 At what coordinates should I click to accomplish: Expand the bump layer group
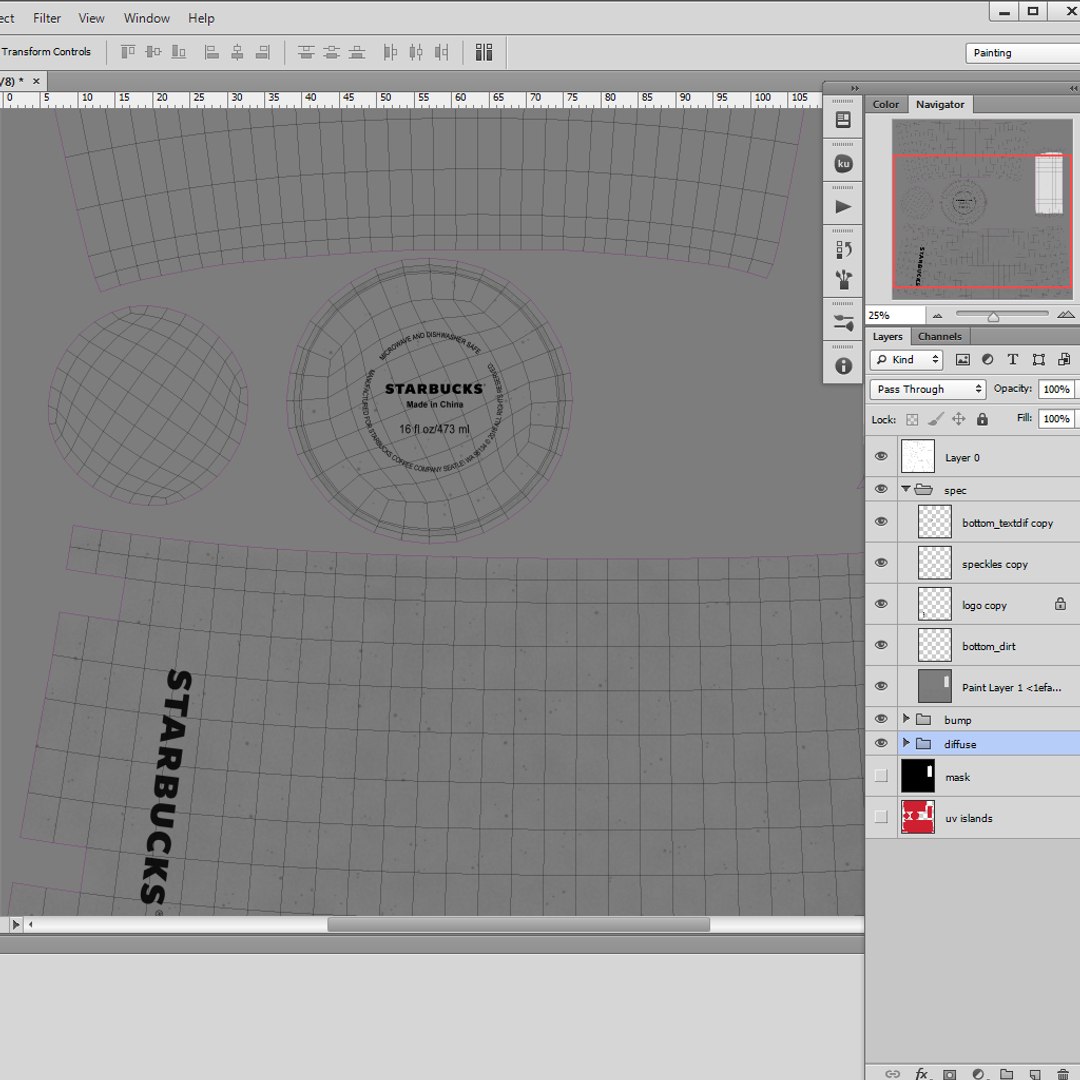[906, 719]
